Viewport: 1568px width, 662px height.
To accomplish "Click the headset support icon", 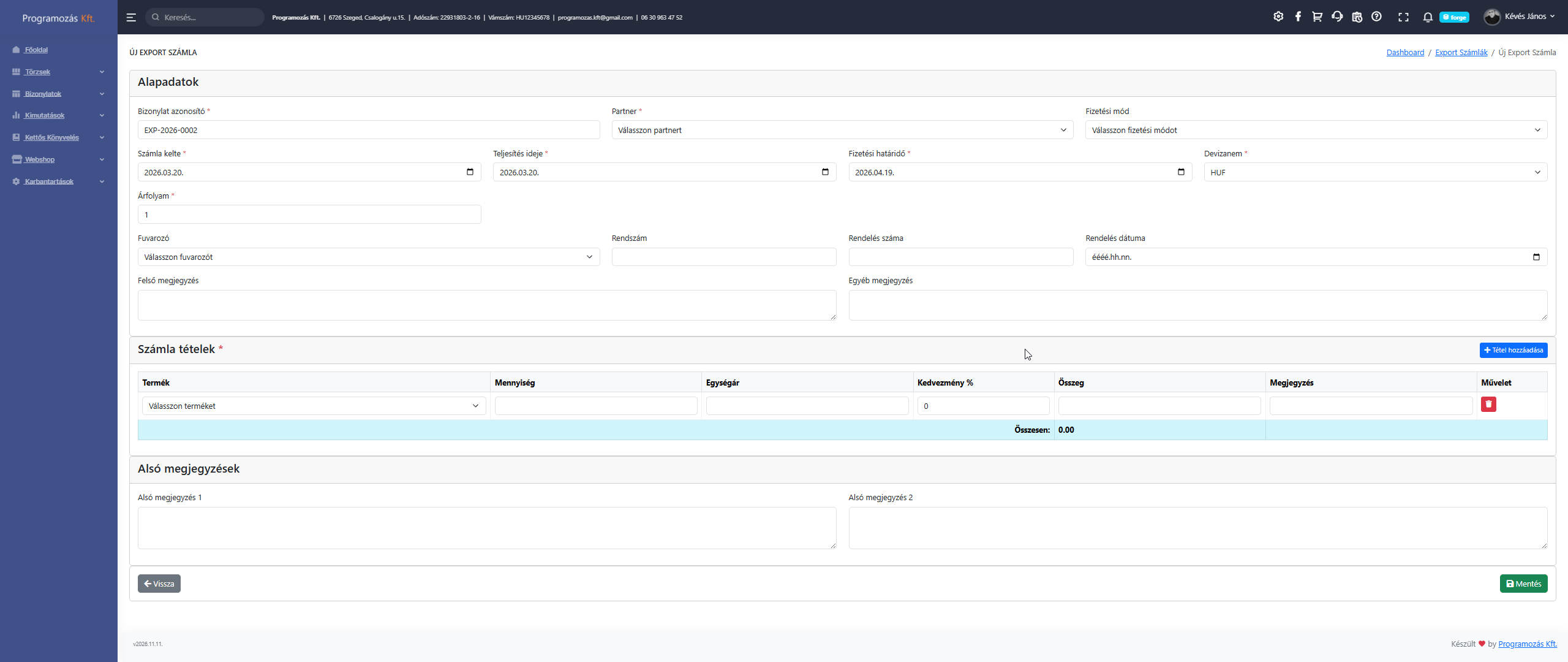I will [1337, 17].
